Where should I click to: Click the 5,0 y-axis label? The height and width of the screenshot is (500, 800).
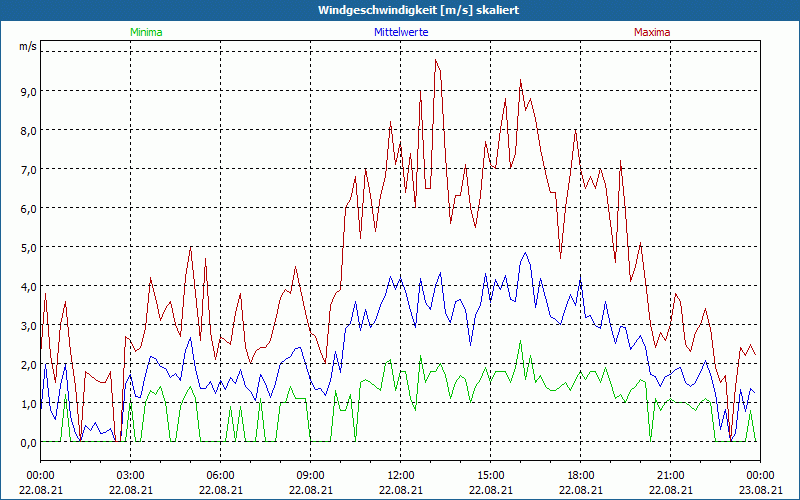(x=29, y=247)
